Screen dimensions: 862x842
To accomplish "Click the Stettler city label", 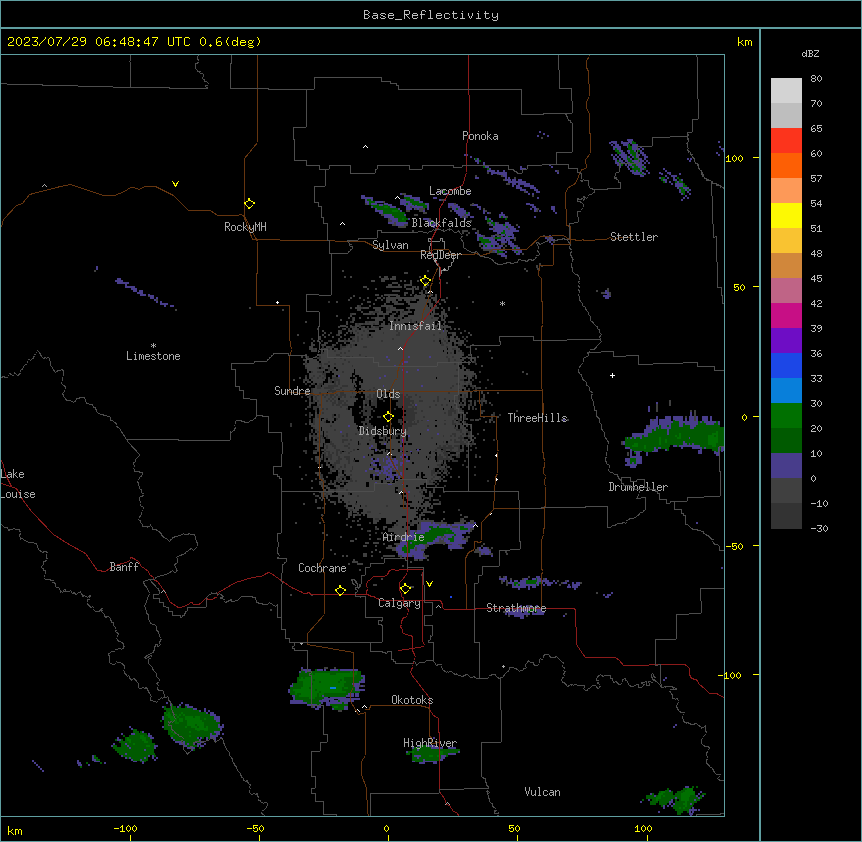I will pyautogui.click(x=634, y=237).
